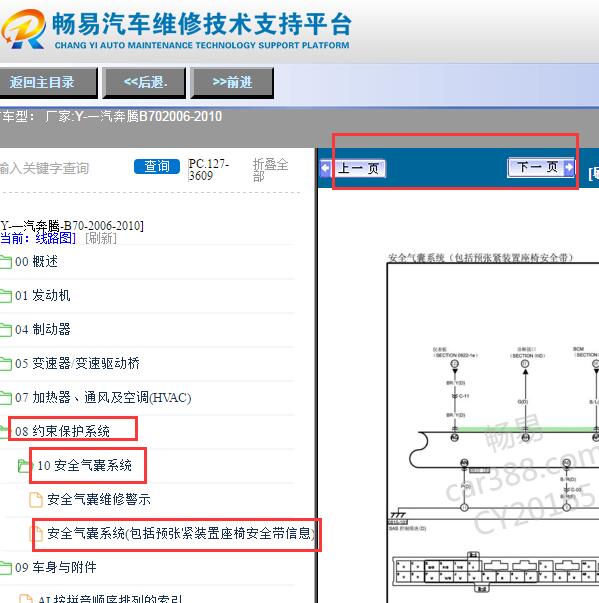Return to main directory with 返回主目录
Image resolution: width=599 pixels, height=603 pixels.
pyautogui.click(x=48, y=82)
